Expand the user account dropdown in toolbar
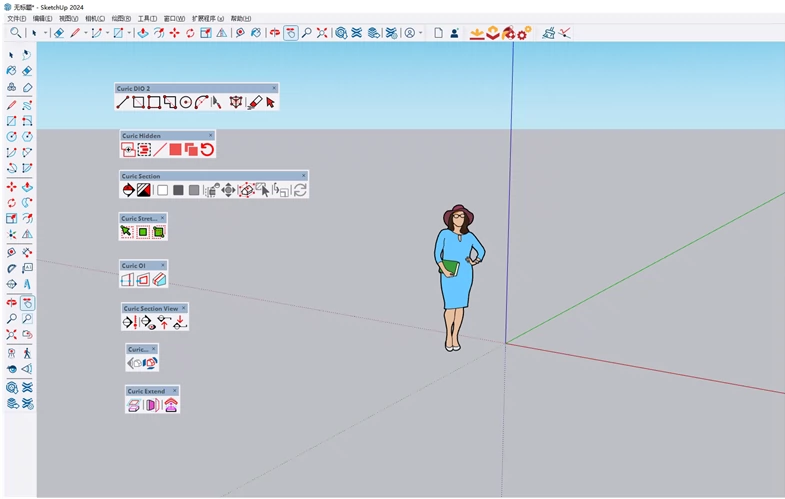785x499 pixels. (x=421, y=33)
